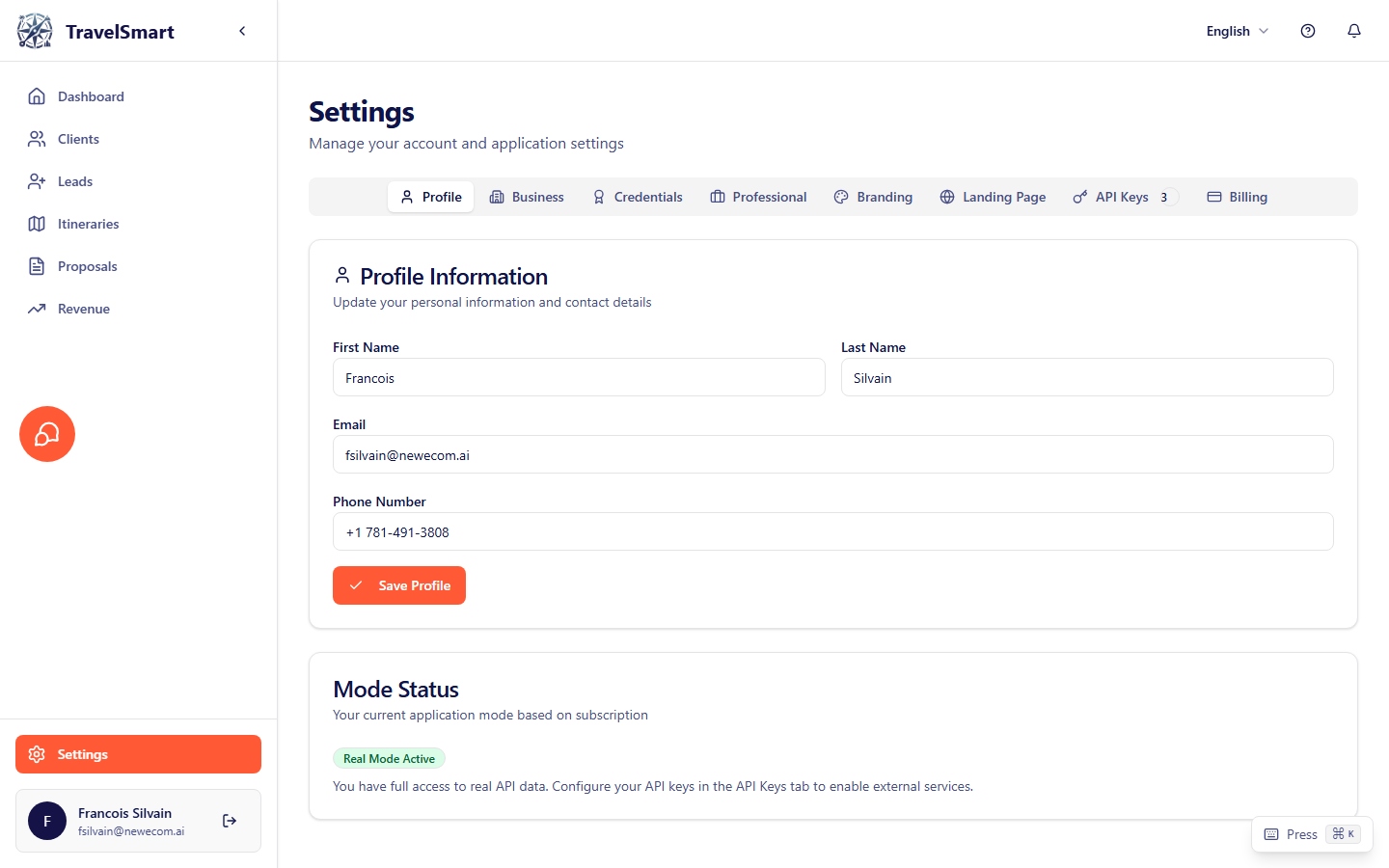
Task: Log out using the sign-out icon
Action: [230, 821]
